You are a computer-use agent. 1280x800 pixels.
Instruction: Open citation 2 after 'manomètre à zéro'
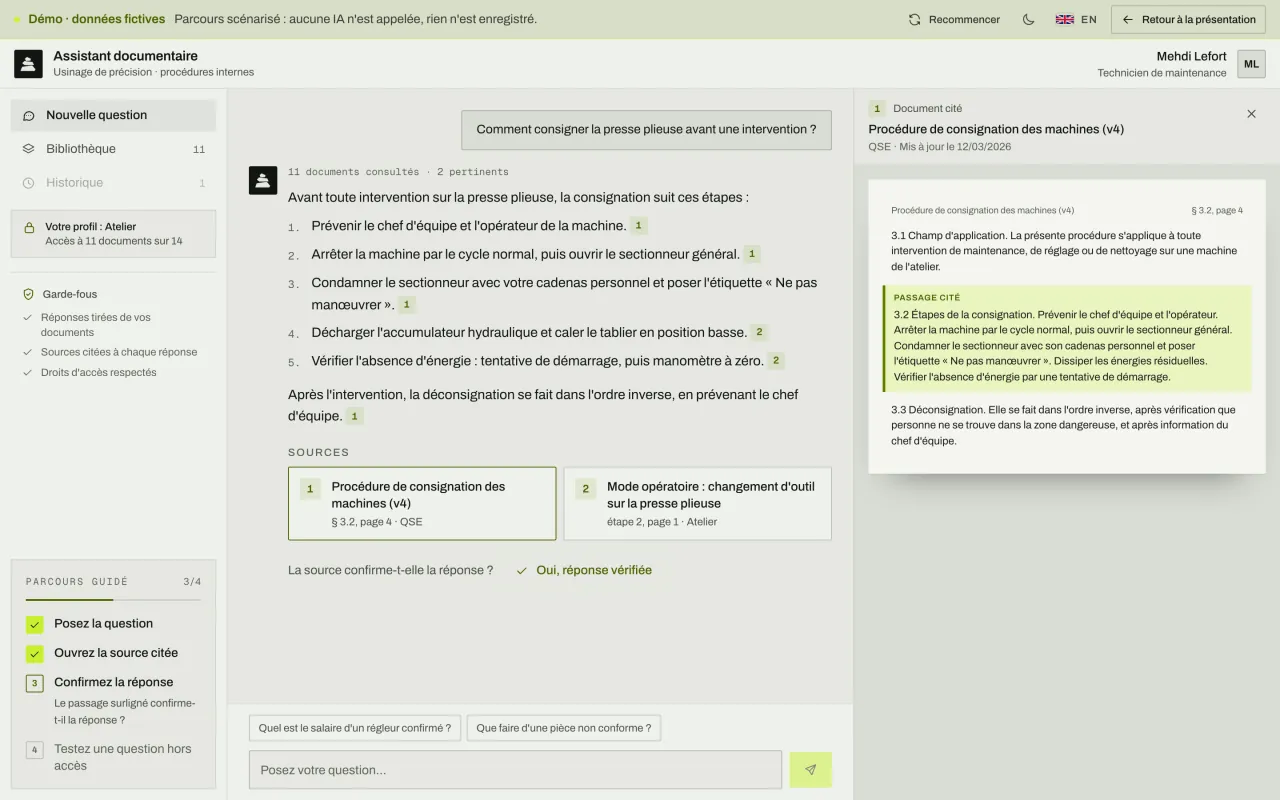(776, 360)
